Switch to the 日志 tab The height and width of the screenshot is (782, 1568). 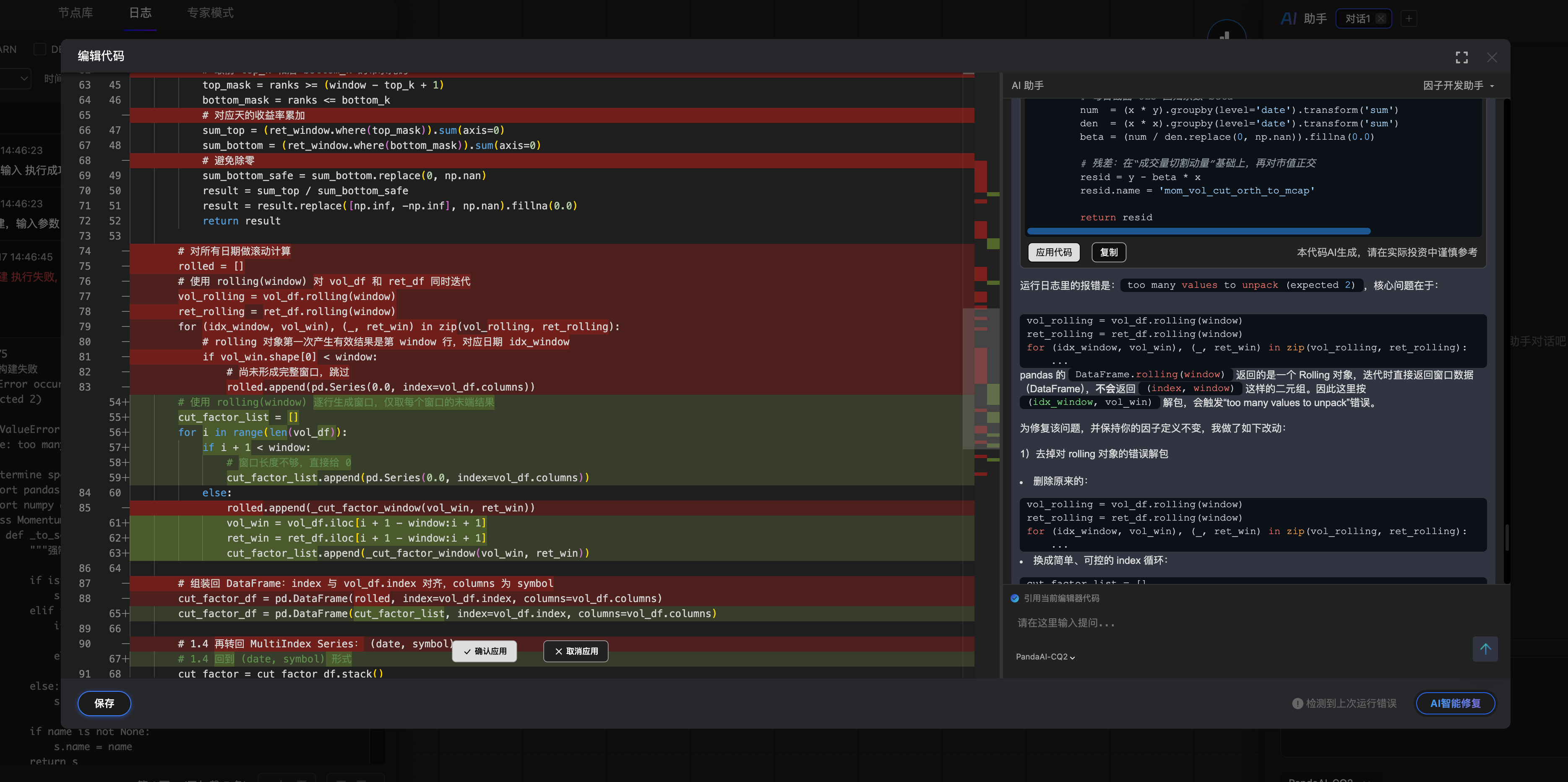pos(141,13)
